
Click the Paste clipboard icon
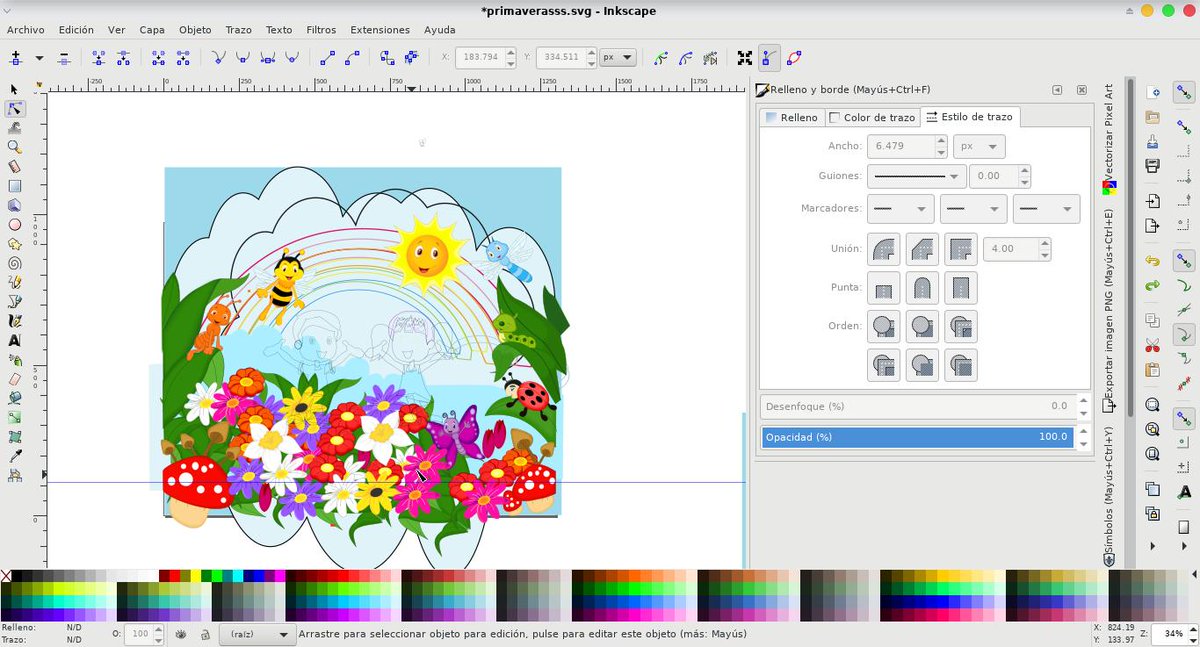pyautogui.click(x=1152, y=370)
